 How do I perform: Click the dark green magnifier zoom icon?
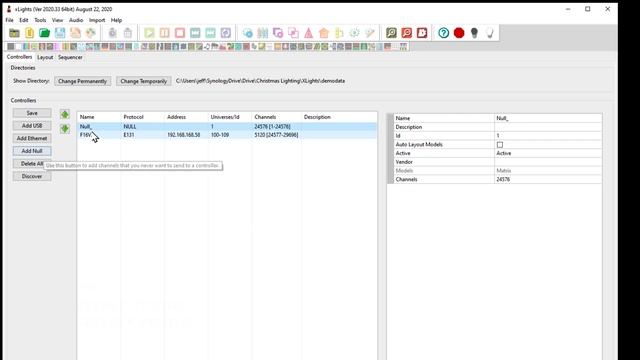pos(391,33)
